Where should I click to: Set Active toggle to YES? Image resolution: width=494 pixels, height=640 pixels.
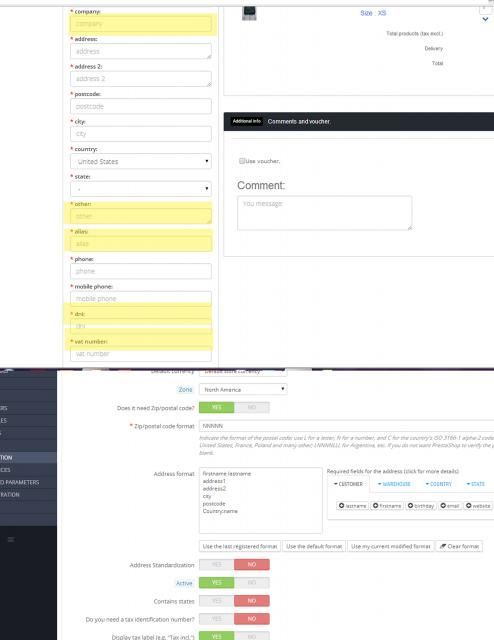[x=217, y=583]
